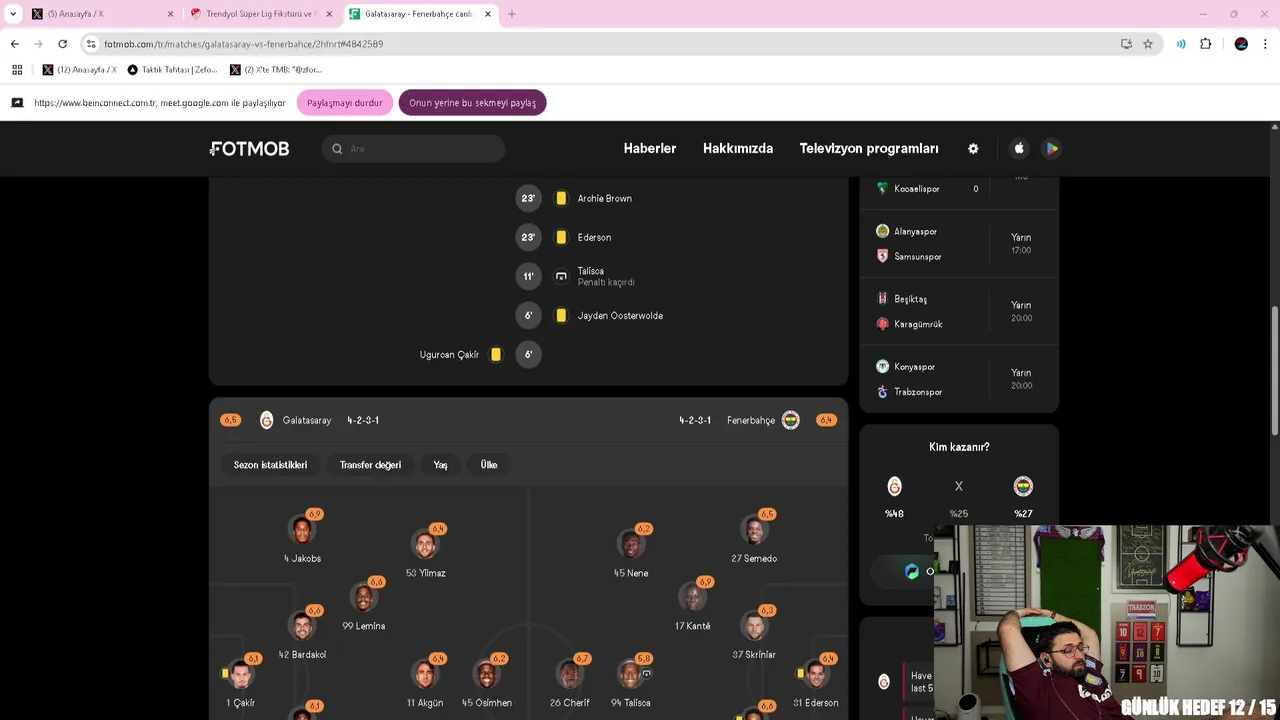The height and width of the screenshot is (720, 1280).
Task: Click Onun yerine bu sekmeyi paylaş
Action: coord(472,103)
